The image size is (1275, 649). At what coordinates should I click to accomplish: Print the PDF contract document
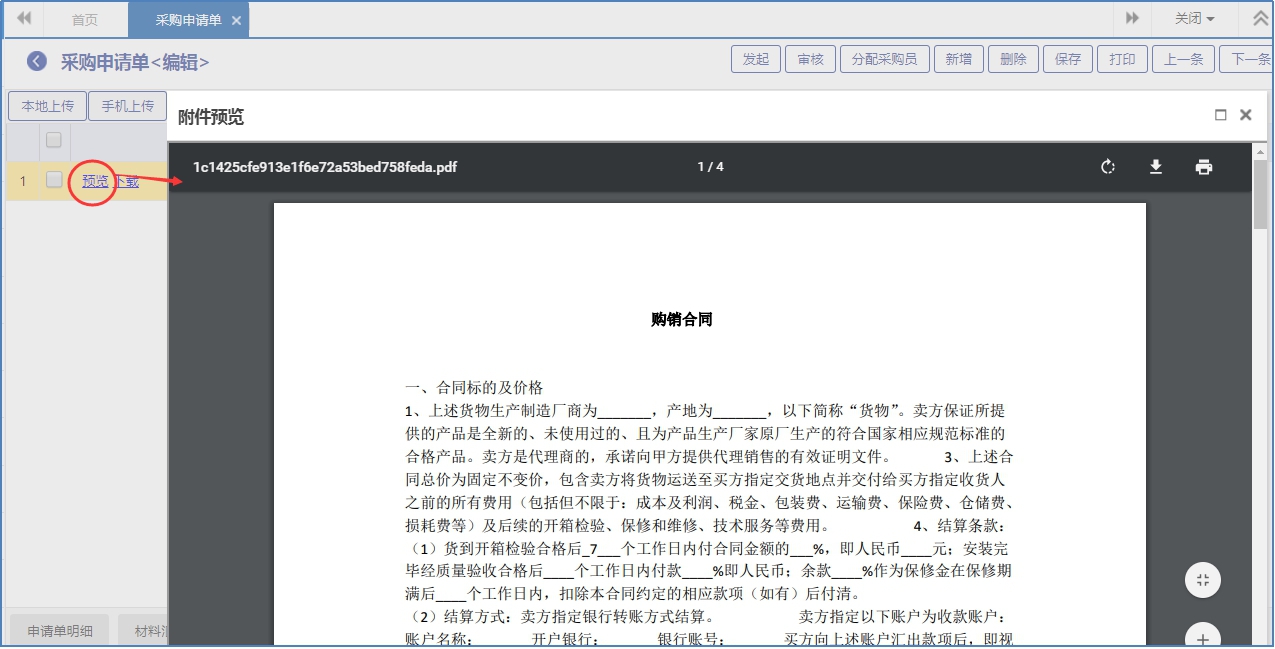point(1204,167)
